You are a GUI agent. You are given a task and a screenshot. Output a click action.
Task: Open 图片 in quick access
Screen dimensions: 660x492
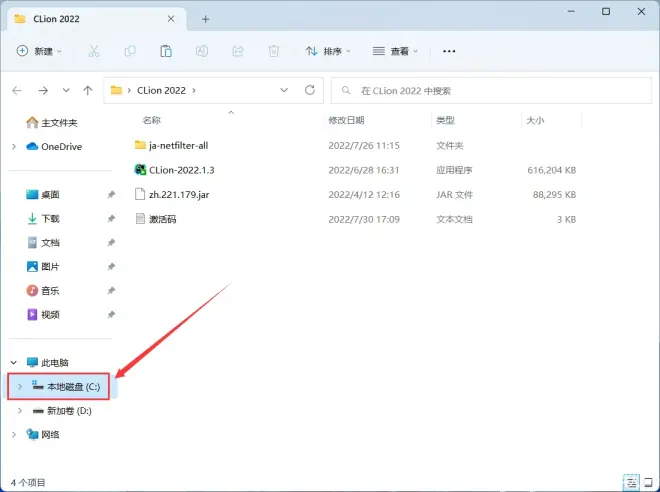(43, 266)
